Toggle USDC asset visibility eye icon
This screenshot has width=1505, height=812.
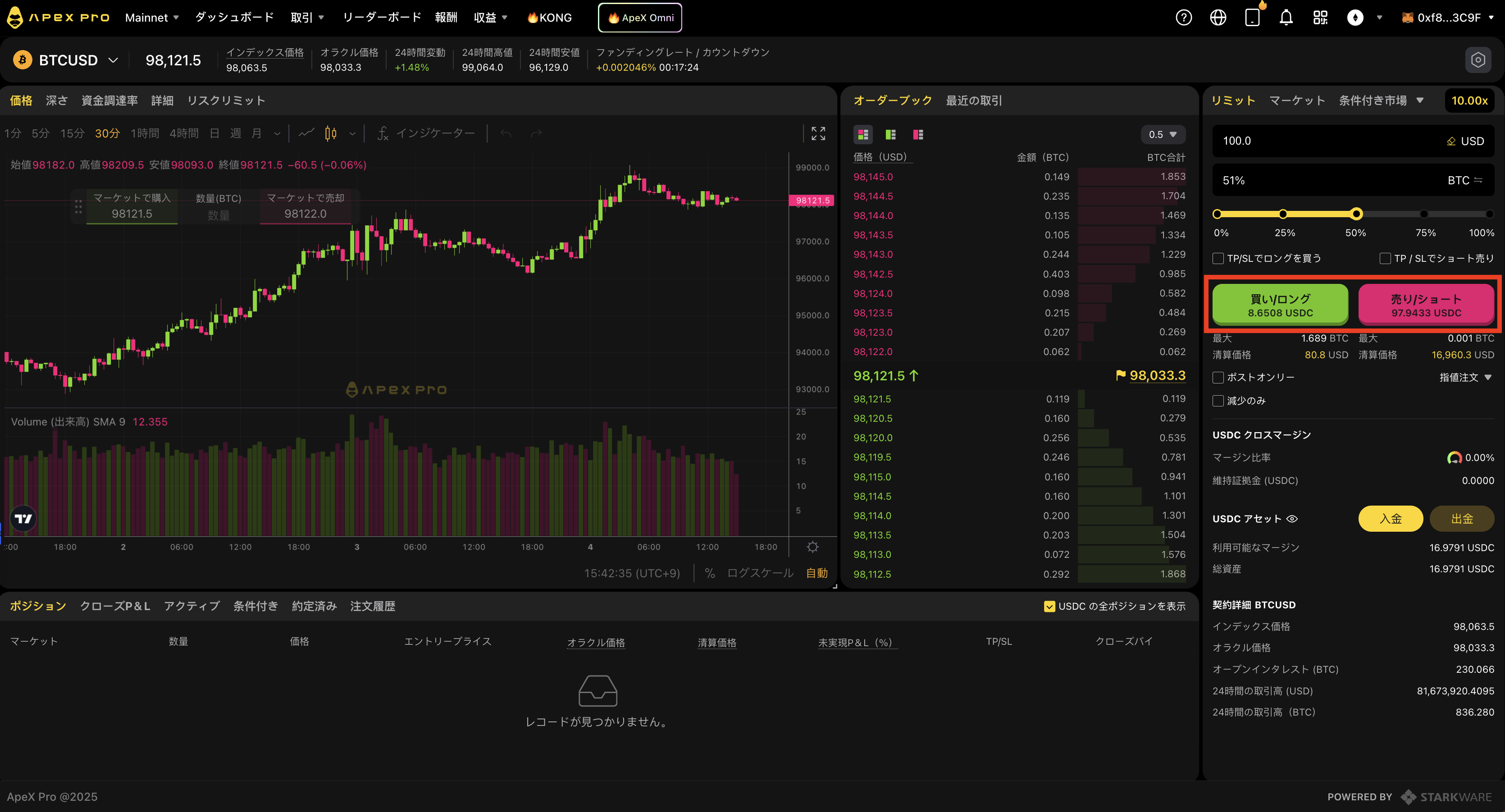click(x=1292, y=519)
